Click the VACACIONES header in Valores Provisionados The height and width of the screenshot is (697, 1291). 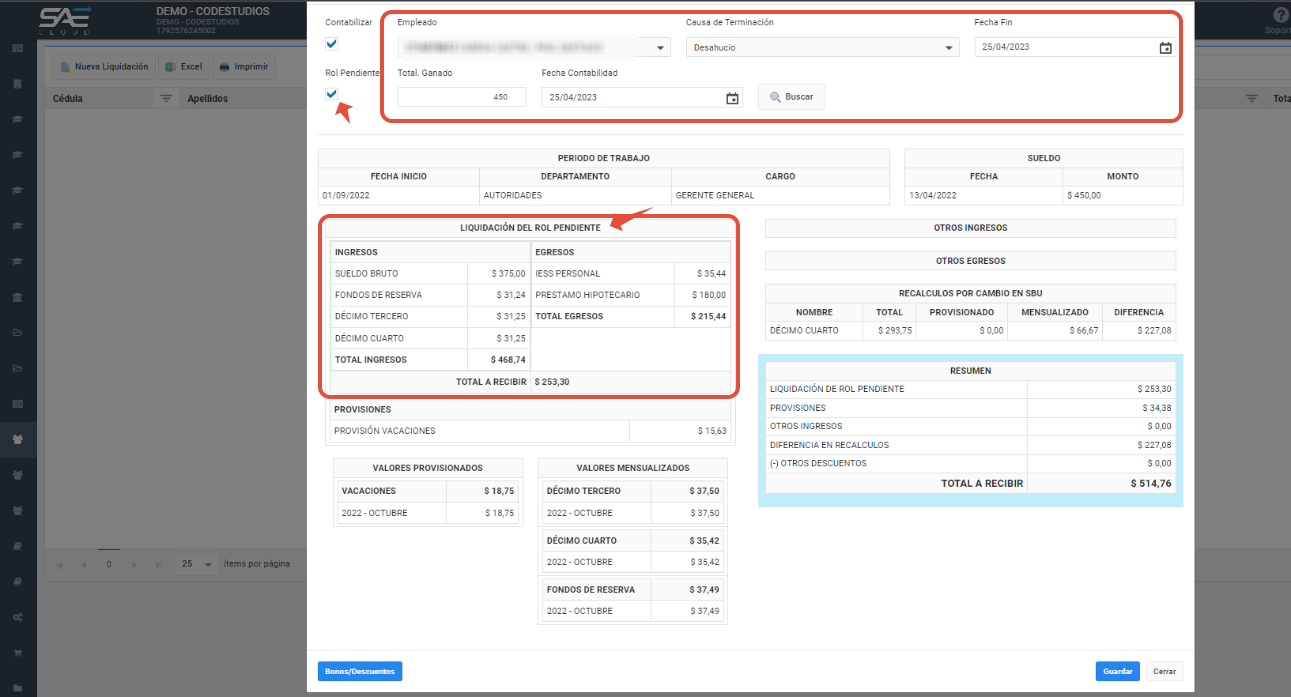(369, 491)
